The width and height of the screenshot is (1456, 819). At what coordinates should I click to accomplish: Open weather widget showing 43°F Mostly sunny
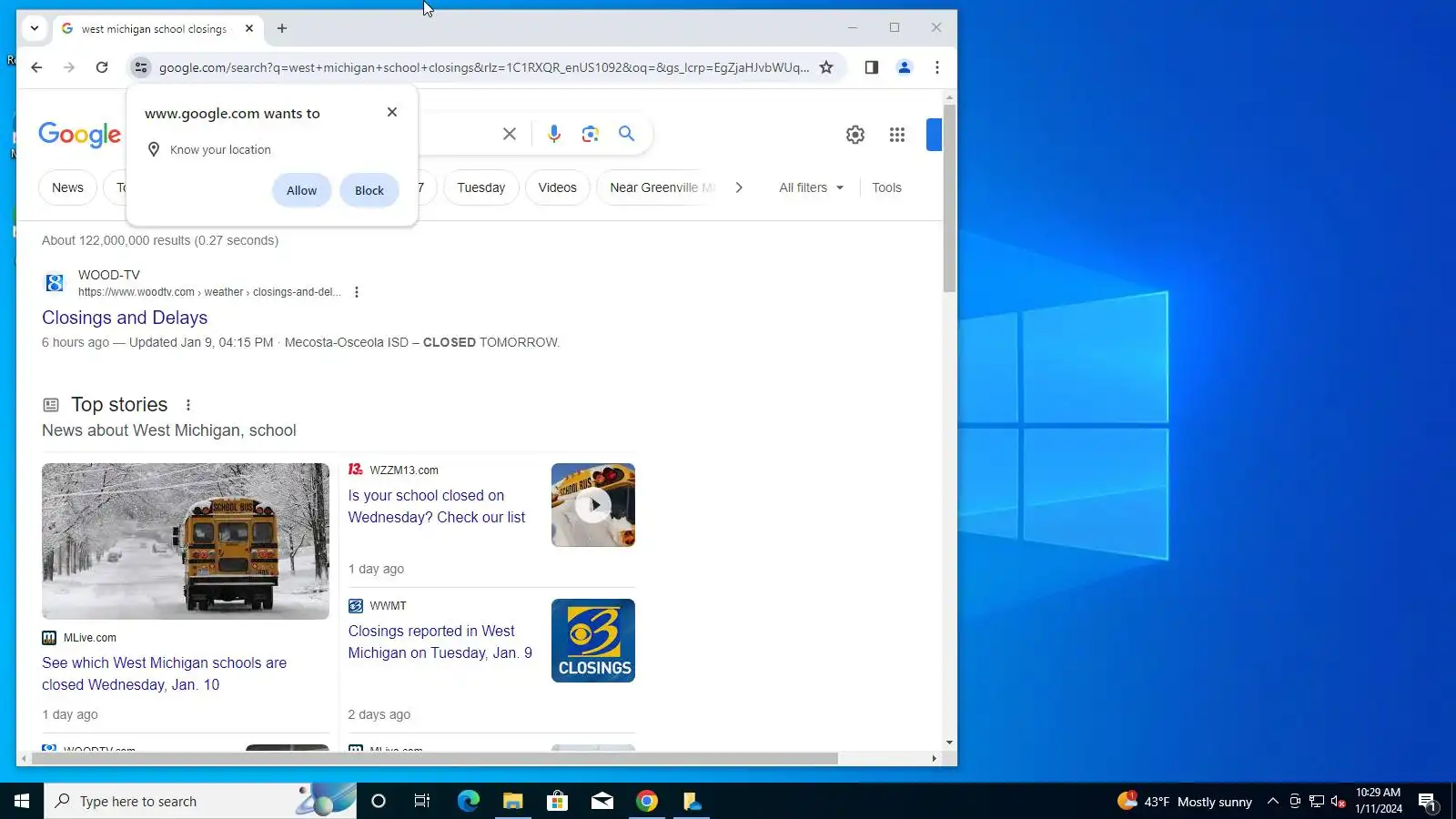coord(1185,802)
